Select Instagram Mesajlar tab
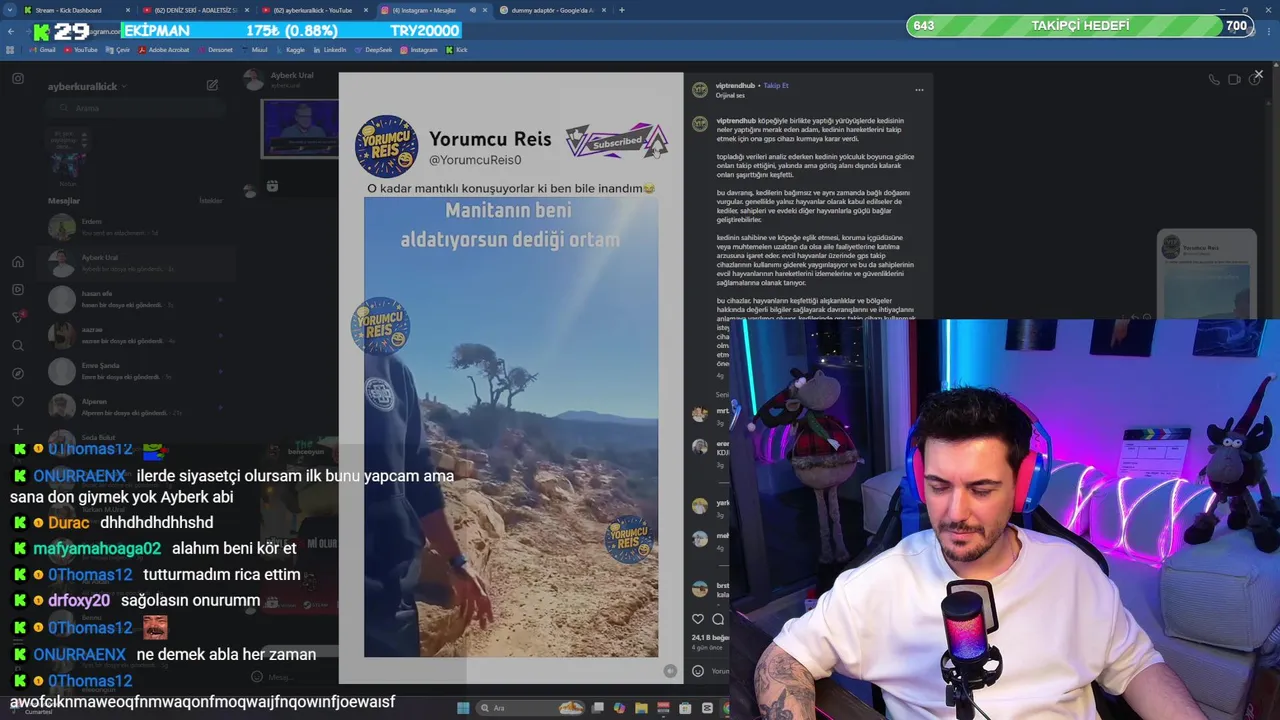The width and height of the screenshot is (1280, 720). tap(432, 10)
